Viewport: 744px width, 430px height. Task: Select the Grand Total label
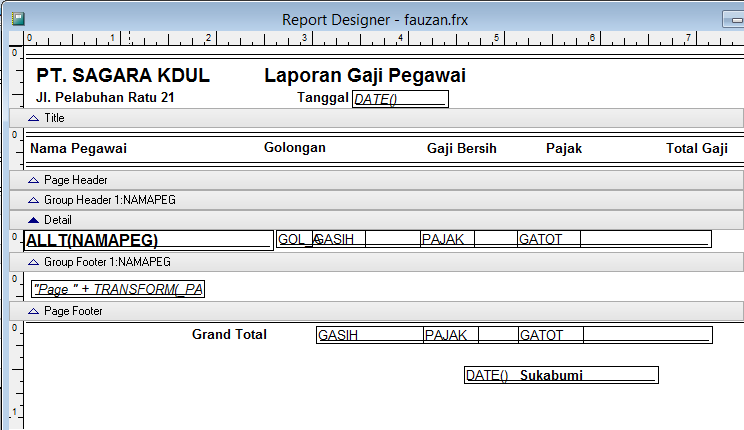229,334
